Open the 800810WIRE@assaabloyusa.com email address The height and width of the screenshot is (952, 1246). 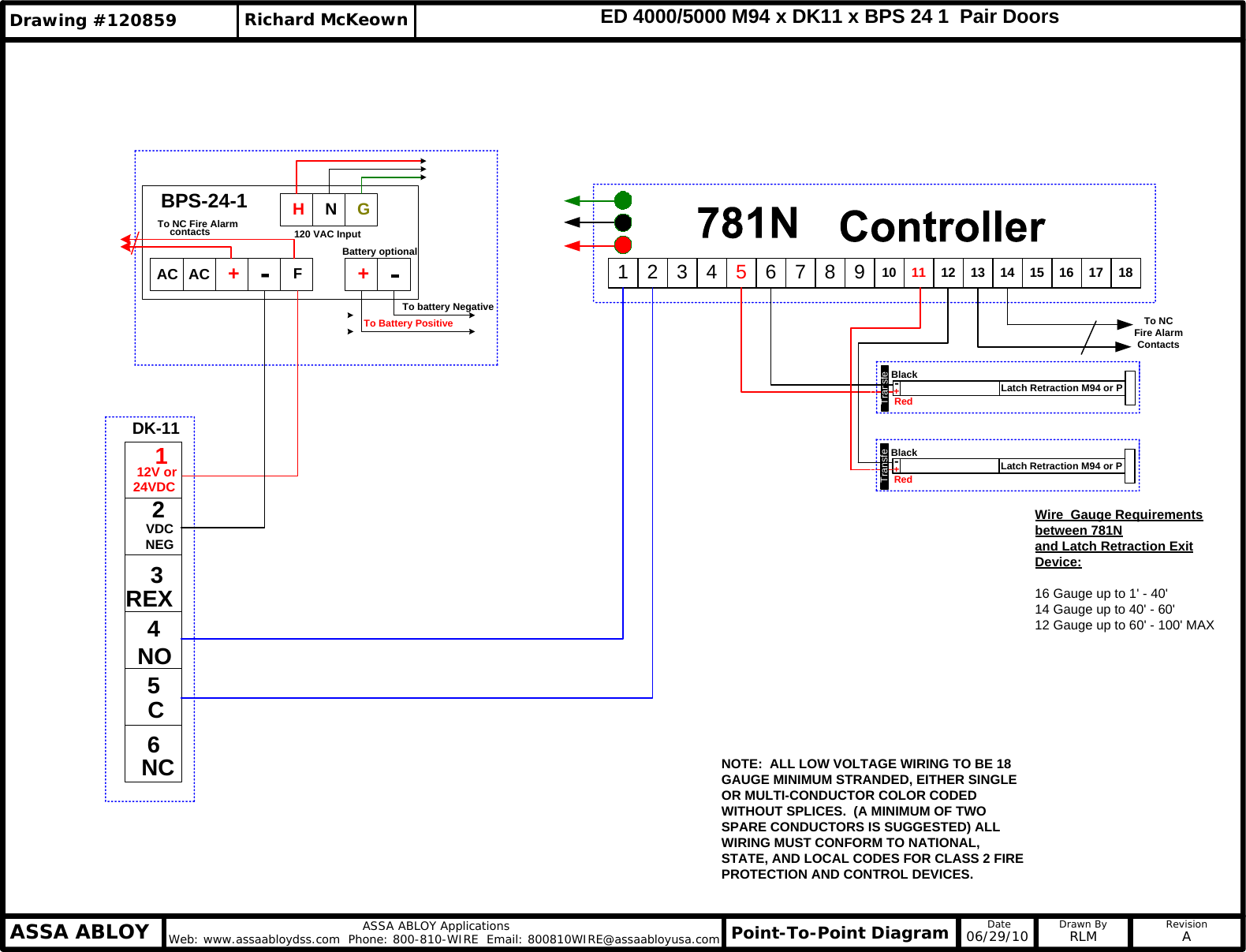[624, 939]
